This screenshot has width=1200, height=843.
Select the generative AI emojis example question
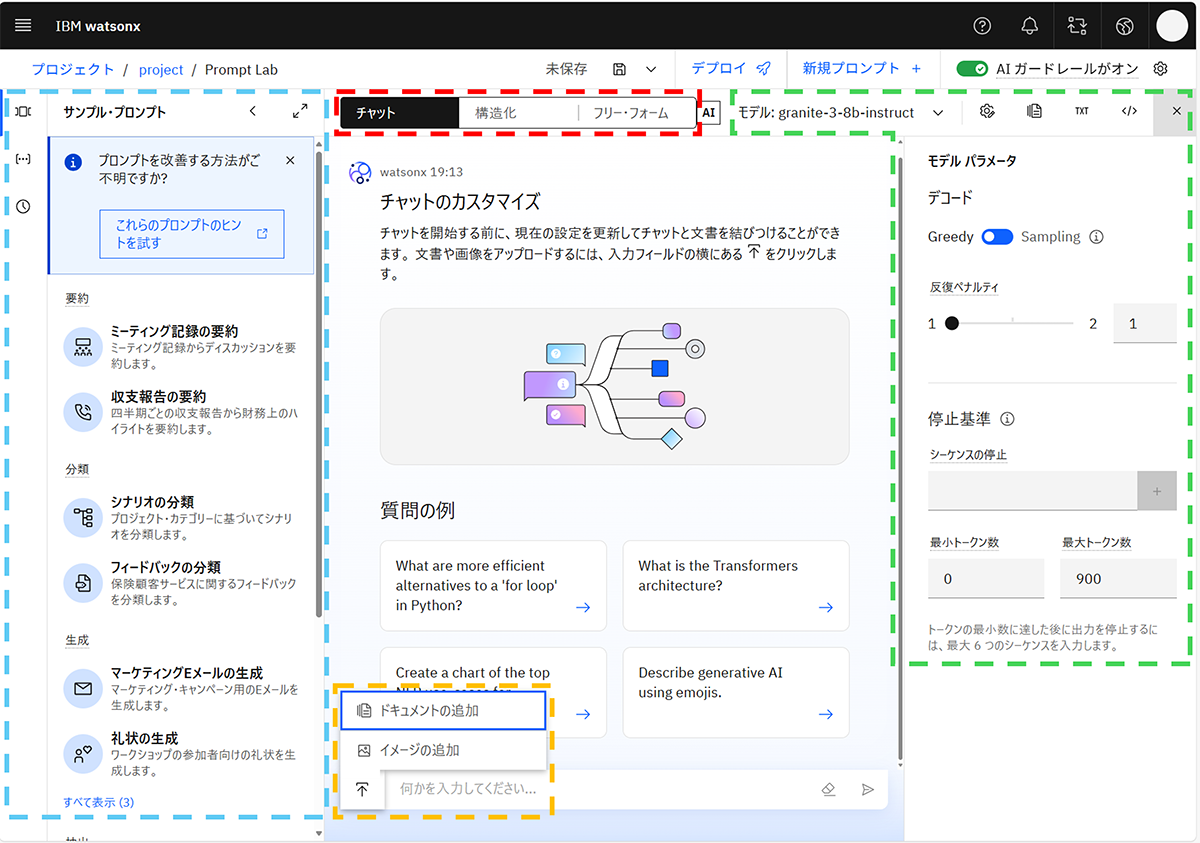pyautogui.click(x=736, y=693)
